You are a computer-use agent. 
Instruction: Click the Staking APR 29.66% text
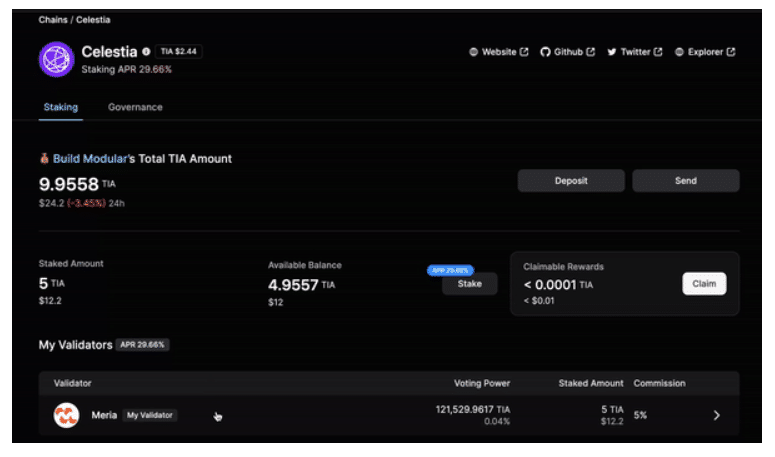(127, 70)
